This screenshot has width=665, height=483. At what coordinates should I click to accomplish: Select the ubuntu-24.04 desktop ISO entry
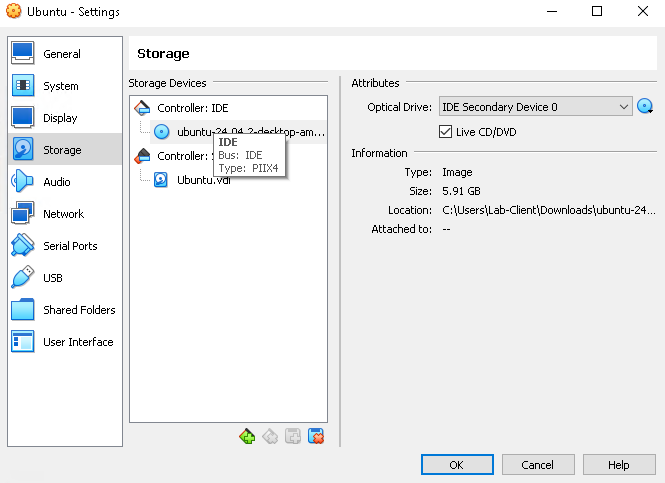click(238, 132)
